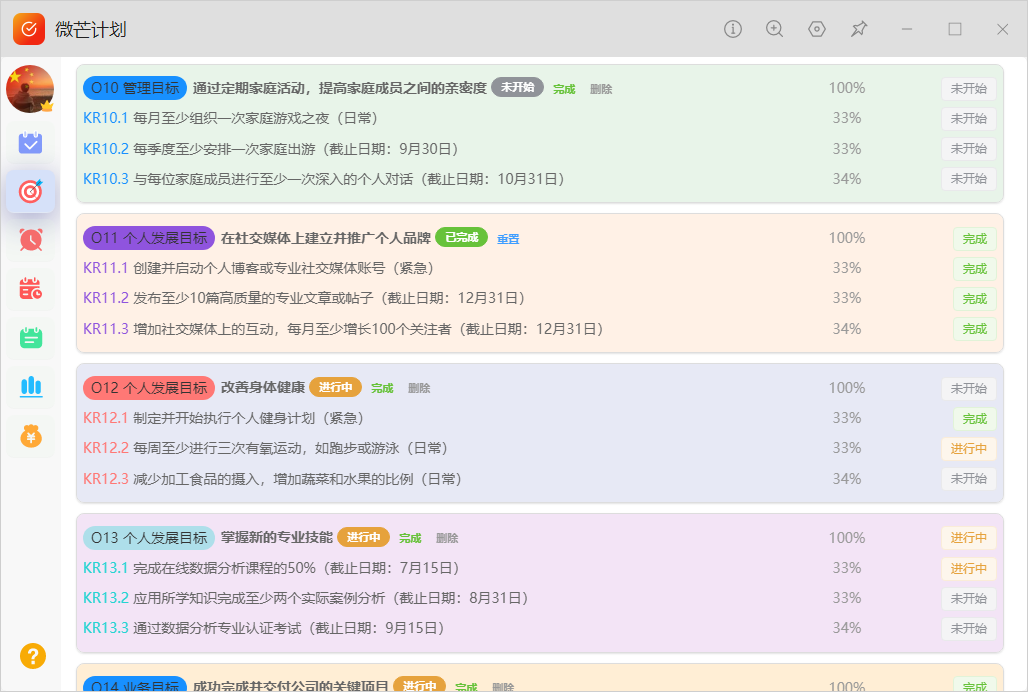
Task: Open the red alarm clock sidebar icon
Action: (x=30, y=240)
